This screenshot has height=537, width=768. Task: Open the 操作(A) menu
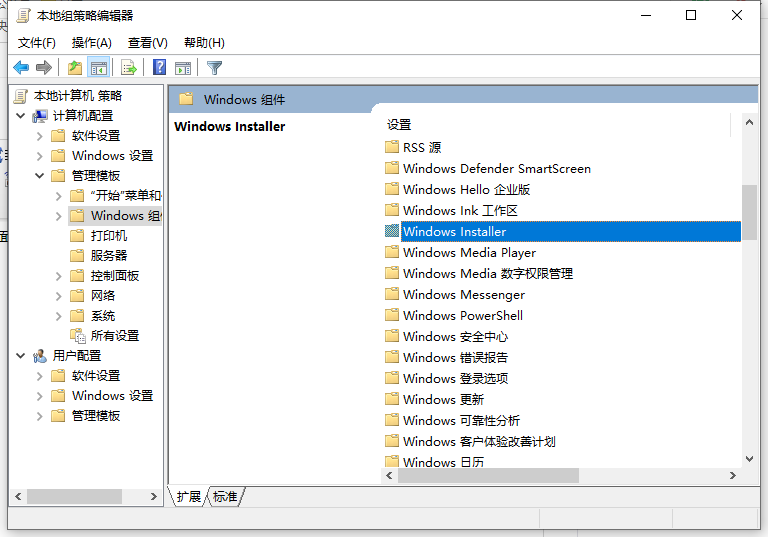(x=92, y=43)
